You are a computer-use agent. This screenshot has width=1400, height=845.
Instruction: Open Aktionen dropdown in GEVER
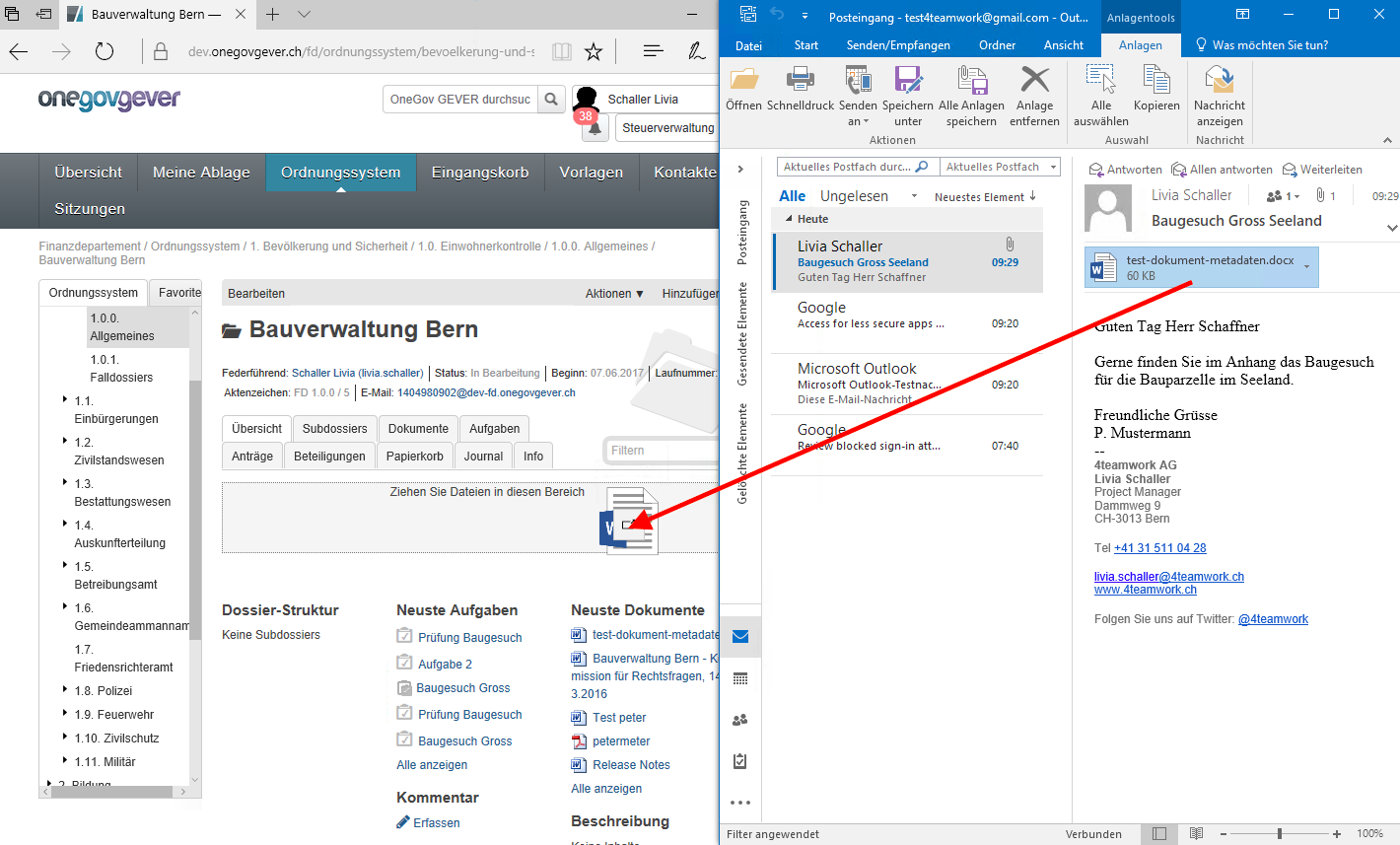tap(614, 294)
